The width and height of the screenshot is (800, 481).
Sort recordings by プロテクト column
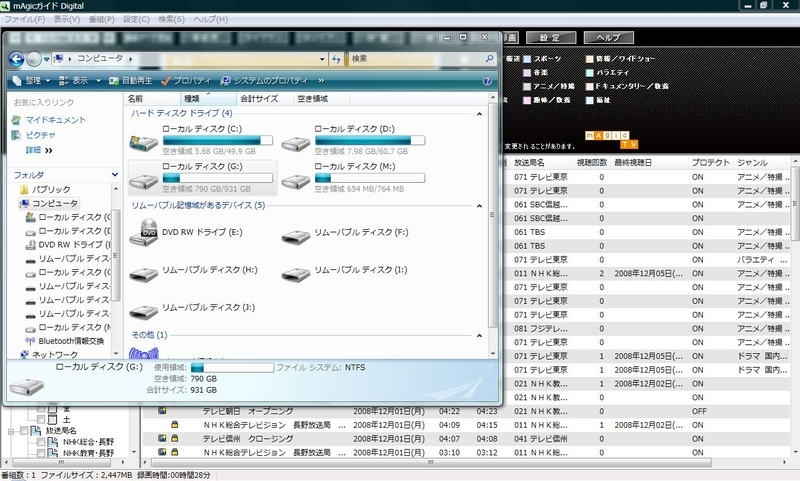(710, 163)
